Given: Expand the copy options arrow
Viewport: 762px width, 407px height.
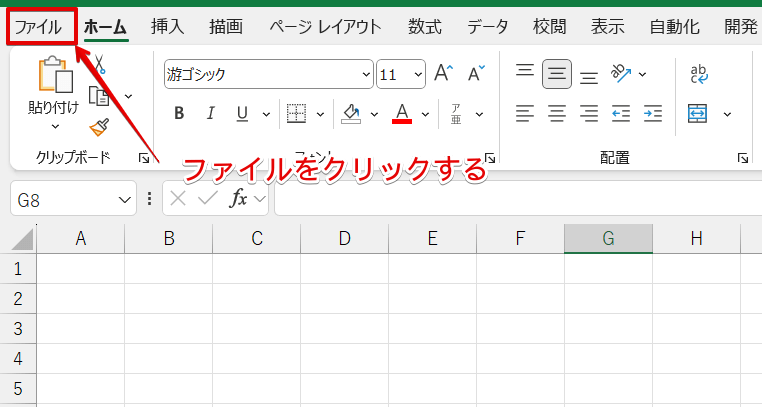Looking at the screenshot, I should [x=128, y=96].
